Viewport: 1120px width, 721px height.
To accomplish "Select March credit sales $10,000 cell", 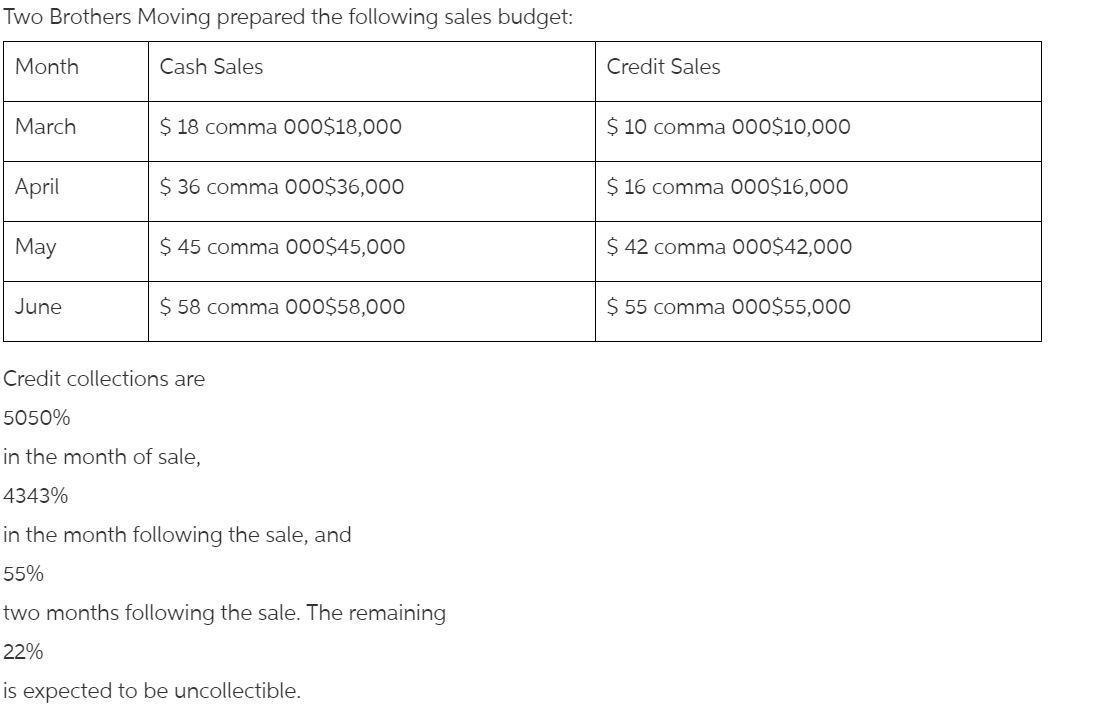I will [818, 131].
